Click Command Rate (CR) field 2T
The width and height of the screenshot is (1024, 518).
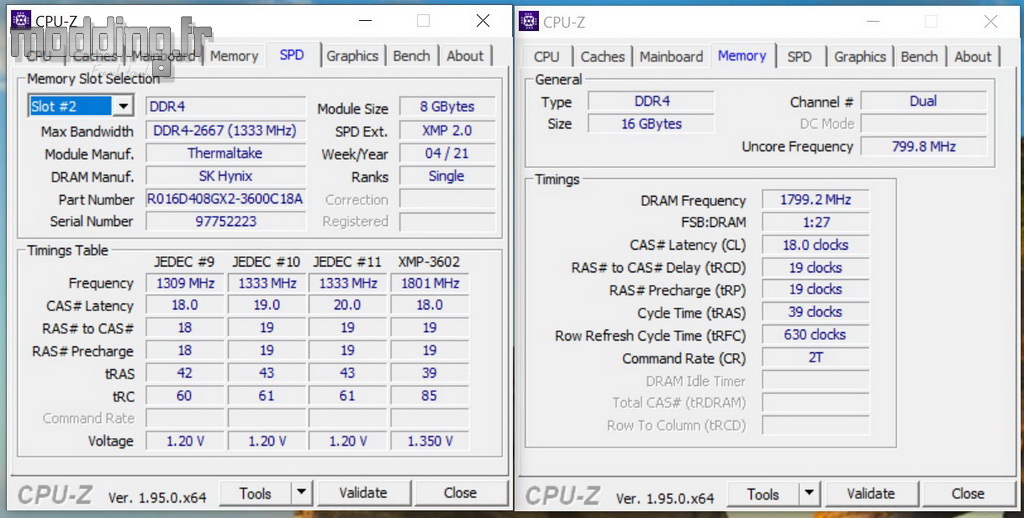(816, 358)
